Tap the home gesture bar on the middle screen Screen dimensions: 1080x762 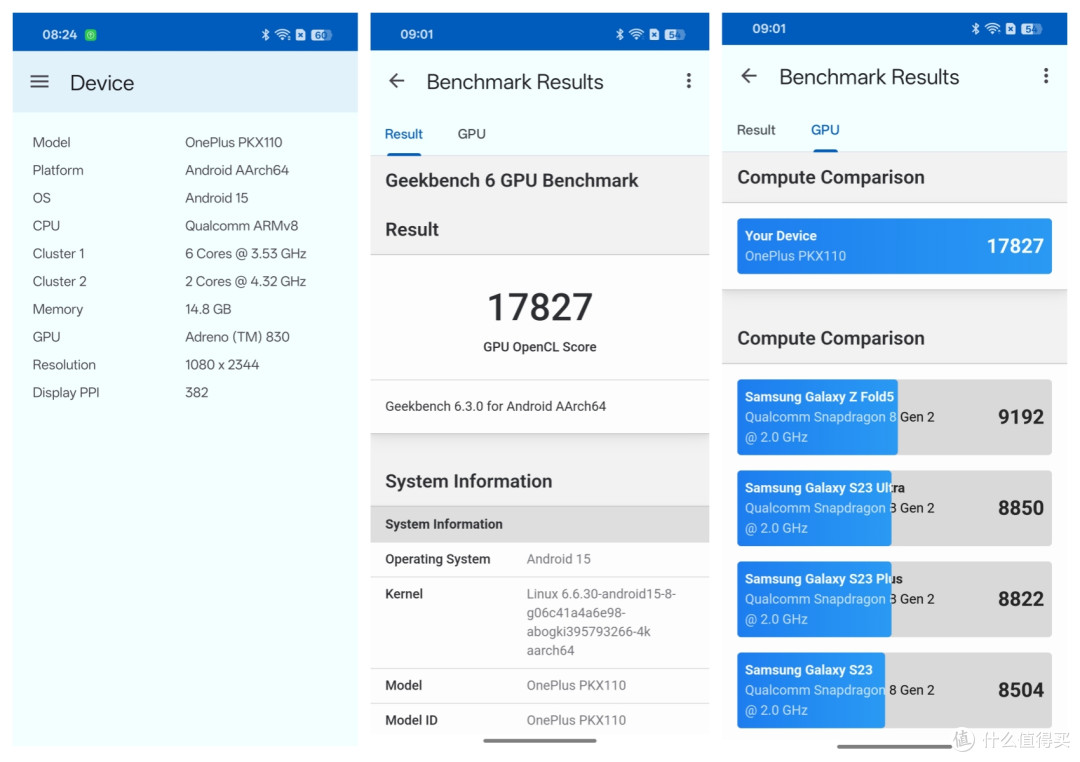[x=540, y=741]
